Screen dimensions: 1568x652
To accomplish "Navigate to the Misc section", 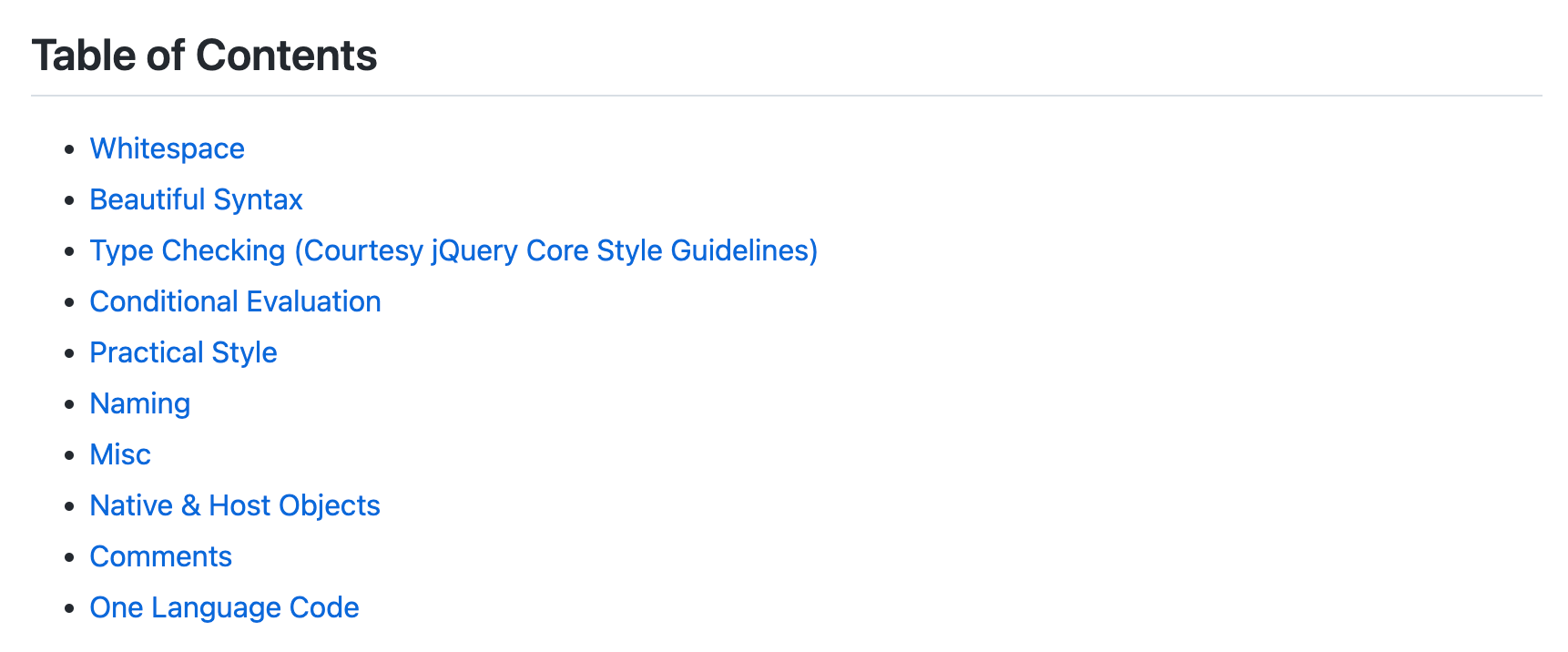I will tap(120, 454).
